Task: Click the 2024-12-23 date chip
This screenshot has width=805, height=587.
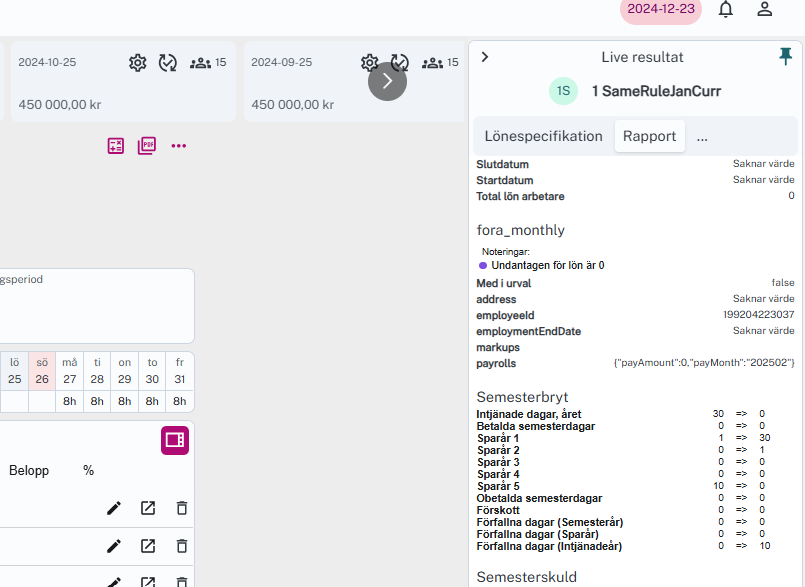Action: coord(660,9)
